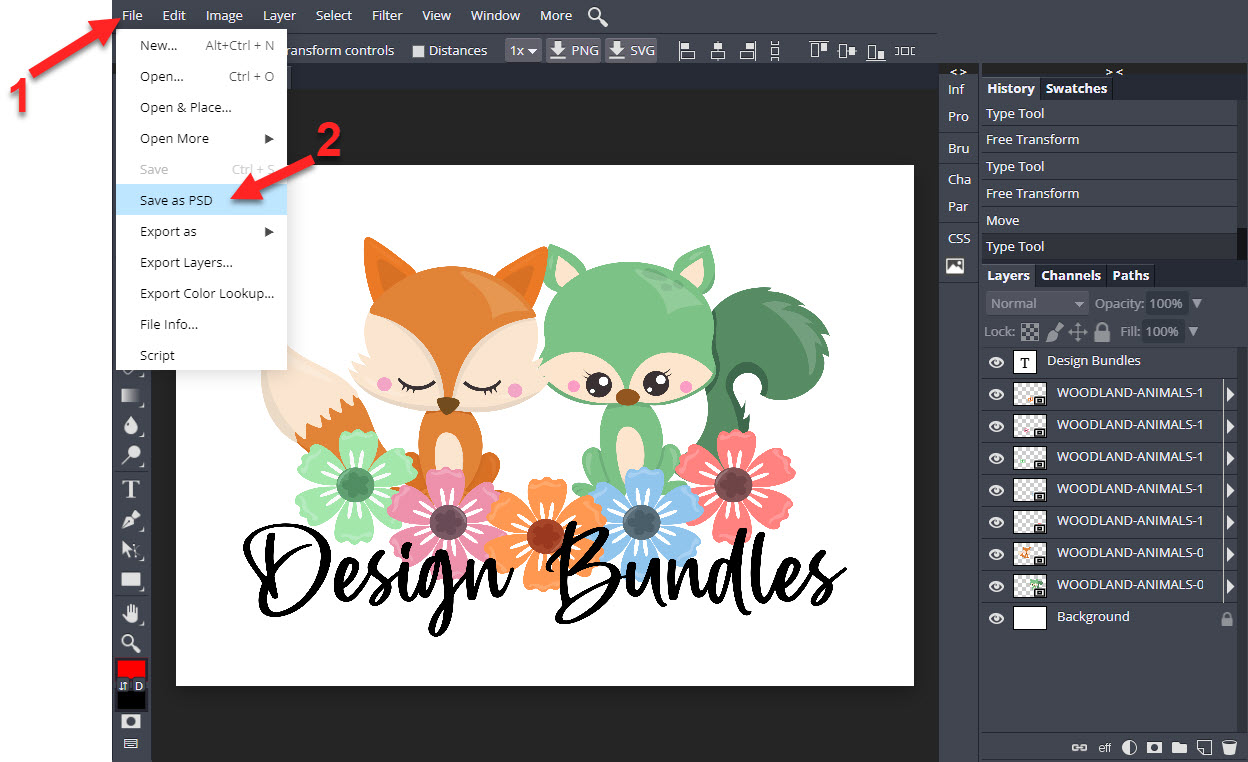Align bottom edges icon in options bar
Viewport: 1248px width, 762px height.
(x=876, y=50)
